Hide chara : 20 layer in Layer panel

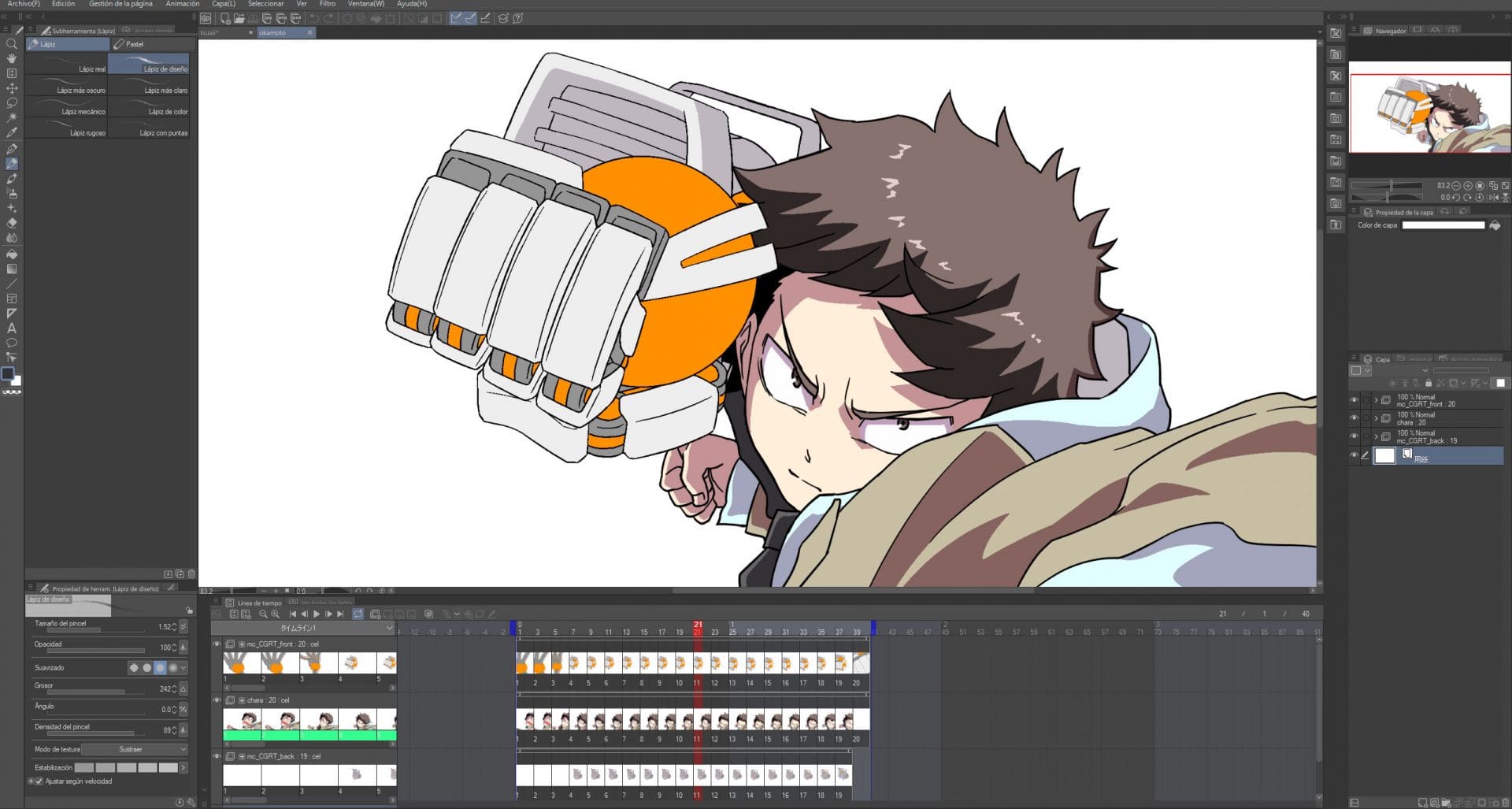pos(1354,418)
